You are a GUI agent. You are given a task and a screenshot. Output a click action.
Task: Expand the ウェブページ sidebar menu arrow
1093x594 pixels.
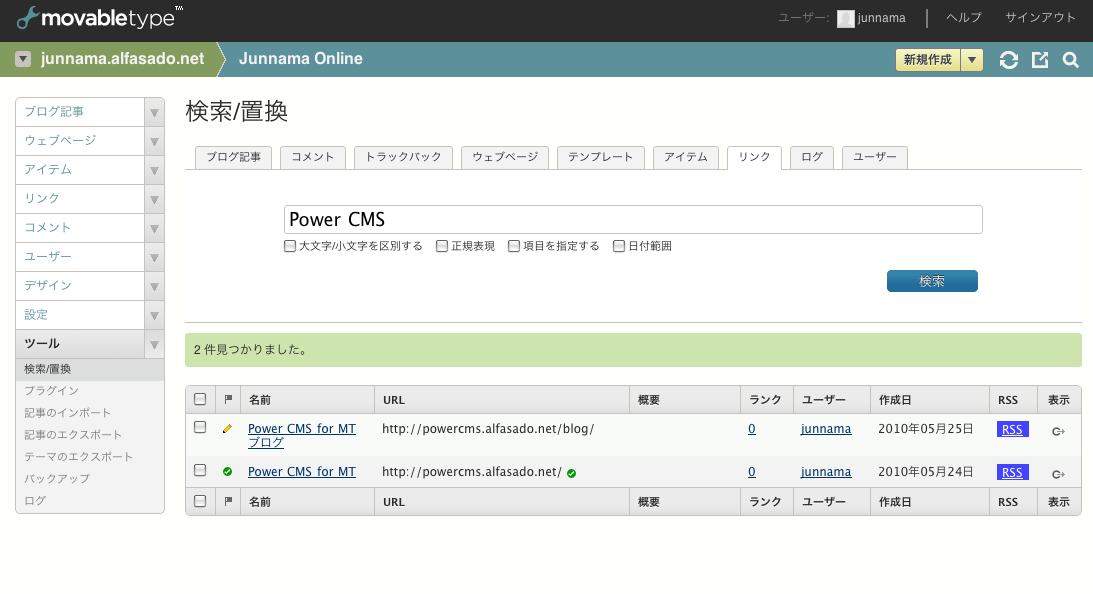[x=154, y=142]
